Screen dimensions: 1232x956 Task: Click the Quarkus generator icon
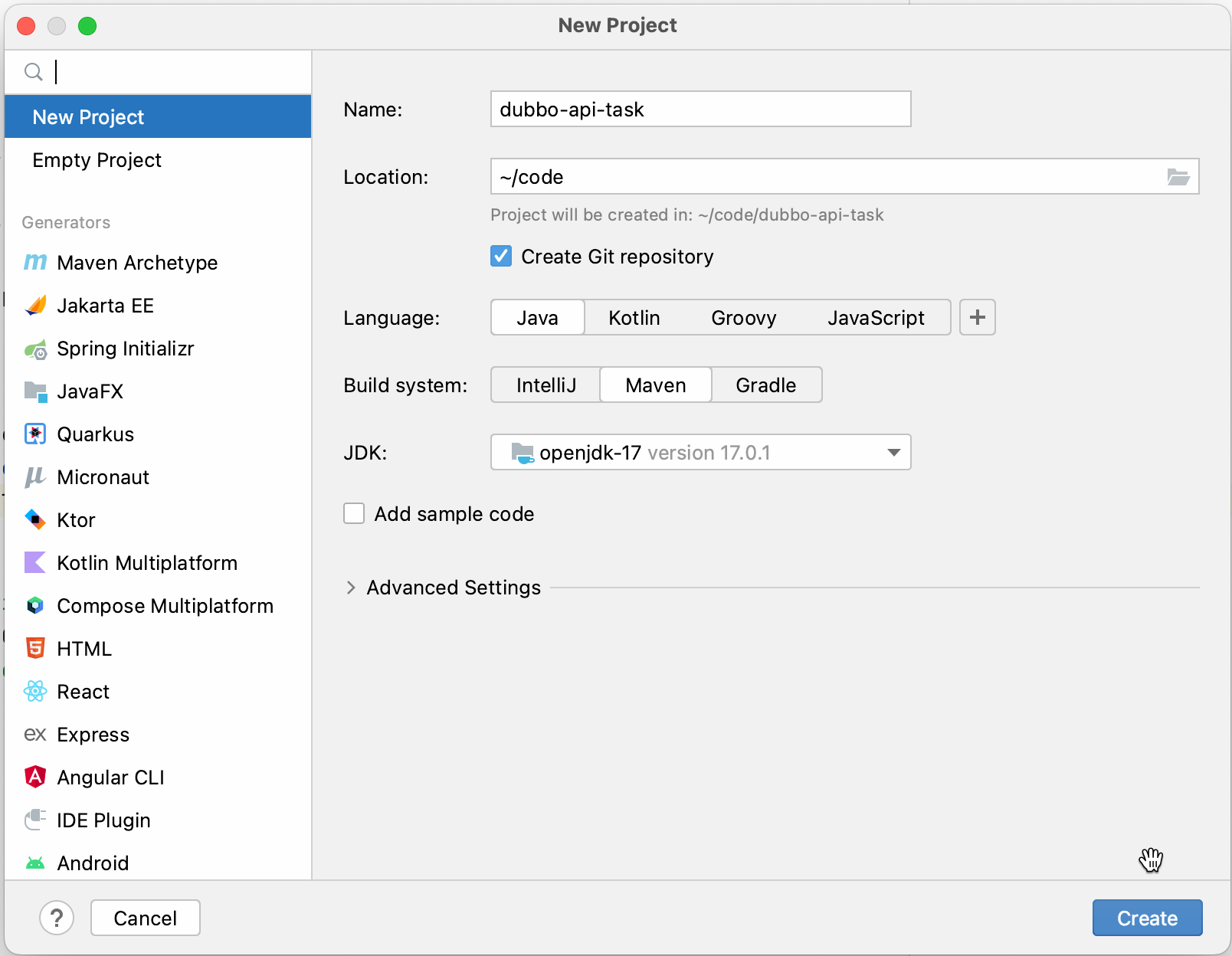click(35, 434)
